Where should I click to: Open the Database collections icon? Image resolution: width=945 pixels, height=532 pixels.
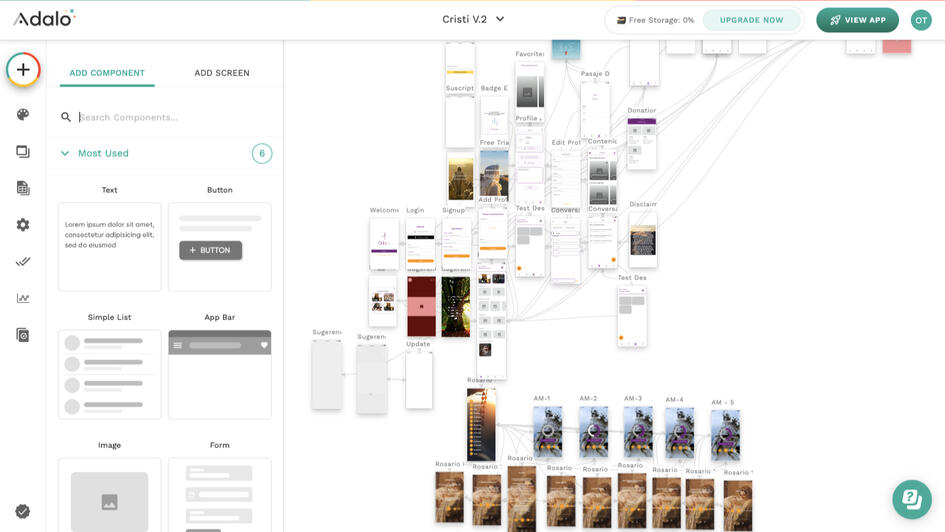pyautogui.click(x=23, y=188)
